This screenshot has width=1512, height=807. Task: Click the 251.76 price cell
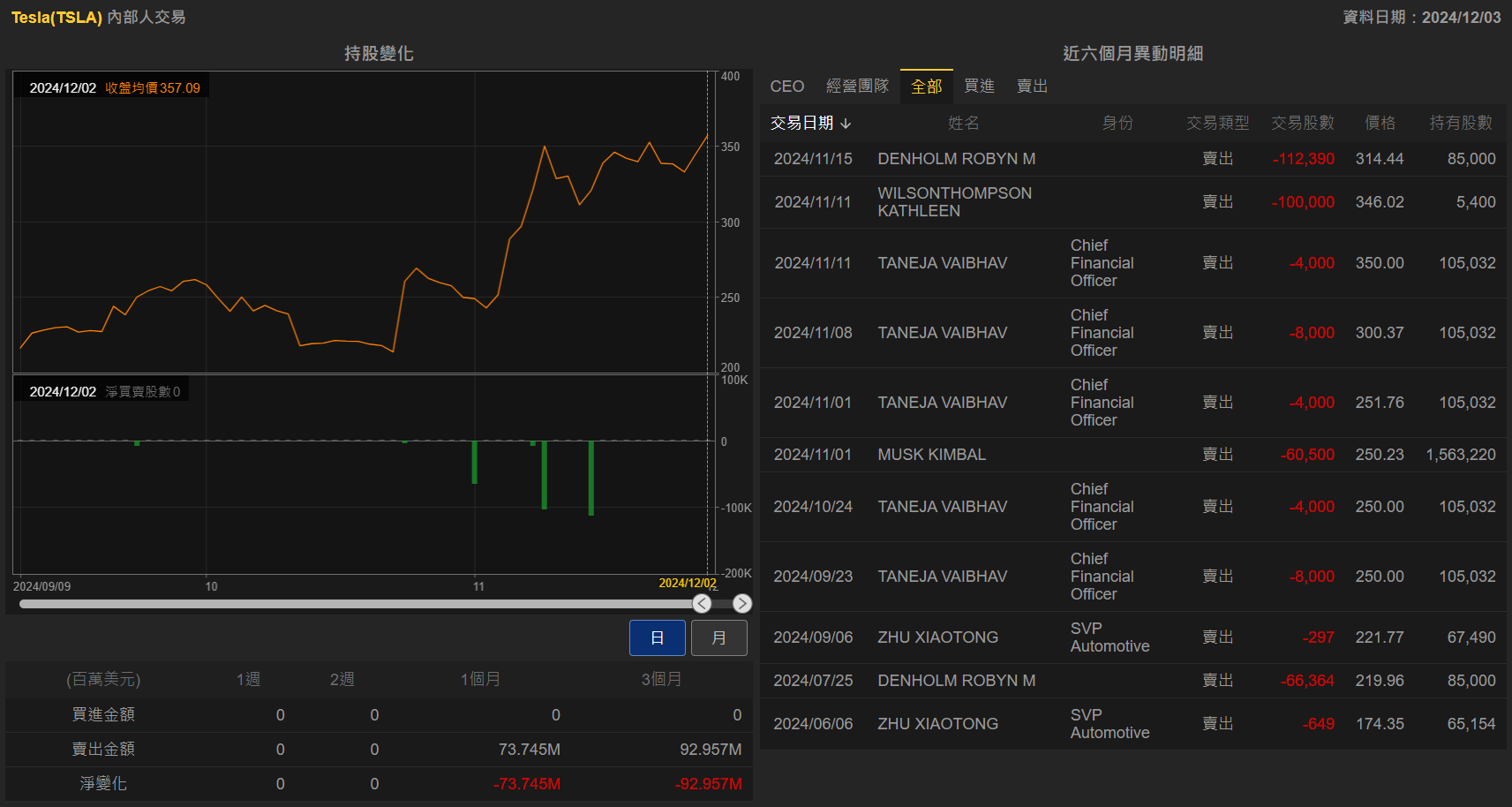pyautogui.click(x=1380, y=403)
